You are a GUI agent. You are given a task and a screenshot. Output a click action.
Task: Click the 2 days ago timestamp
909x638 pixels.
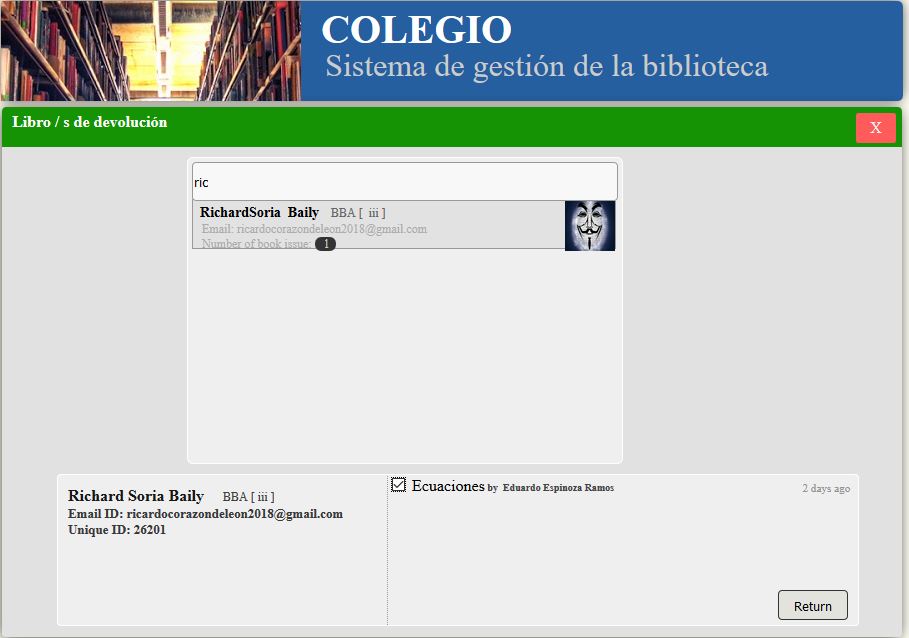(x=825, y=487)
